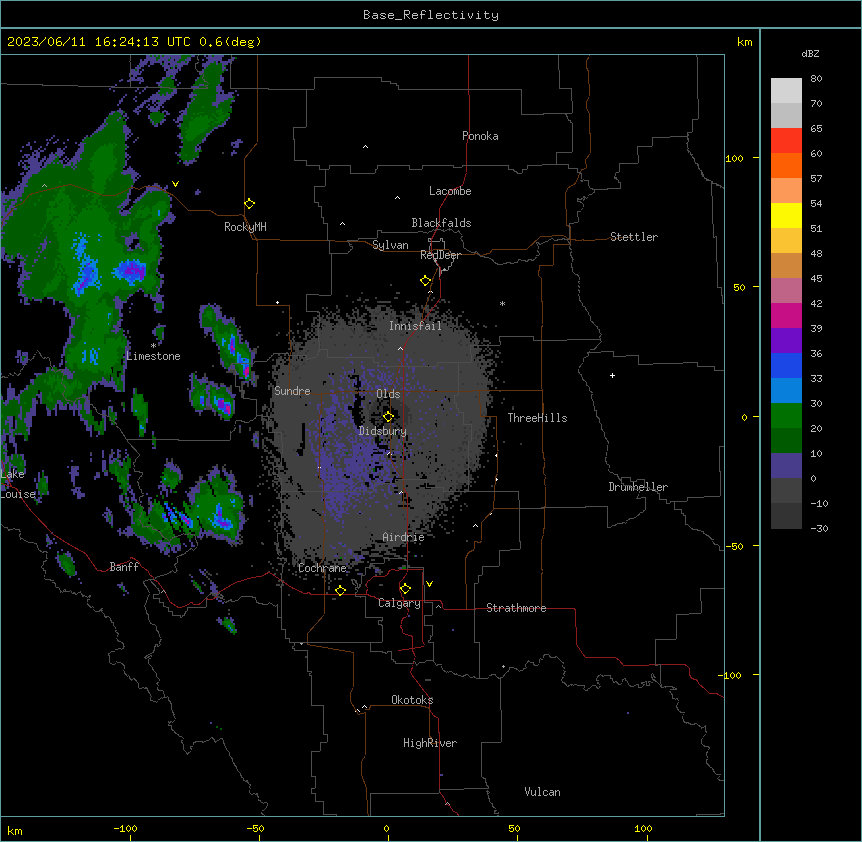
Task: Click the -100 tick on the bottom axis
Action: [x=125, y=828]
